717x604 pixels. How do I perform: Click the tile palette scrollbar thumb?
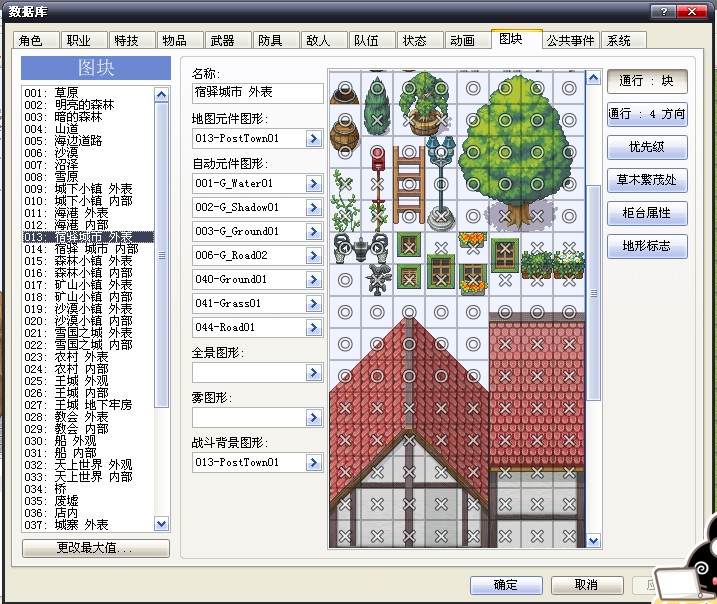pos(593,293)
